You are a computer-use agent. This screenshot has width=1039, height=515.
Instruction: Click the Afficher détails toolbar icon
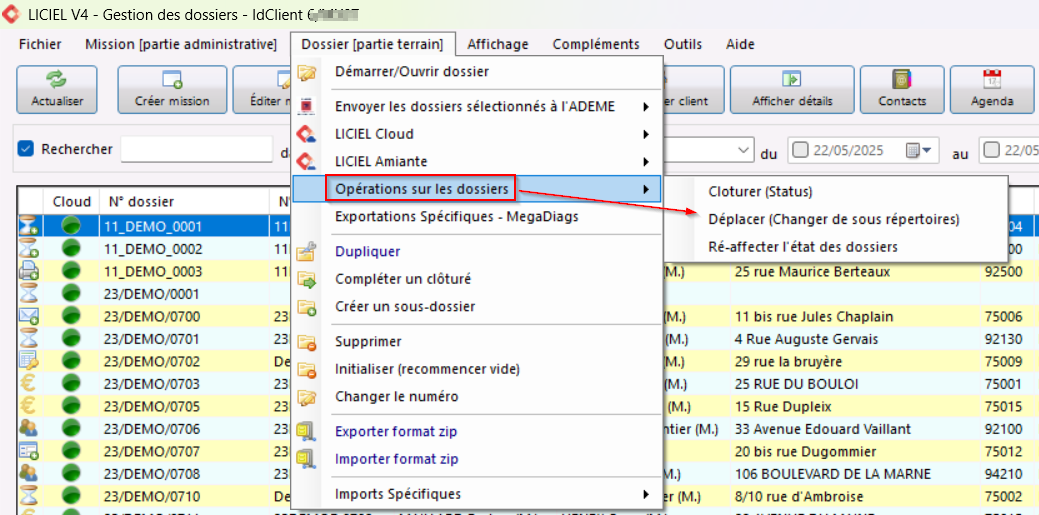click(792, 80)
